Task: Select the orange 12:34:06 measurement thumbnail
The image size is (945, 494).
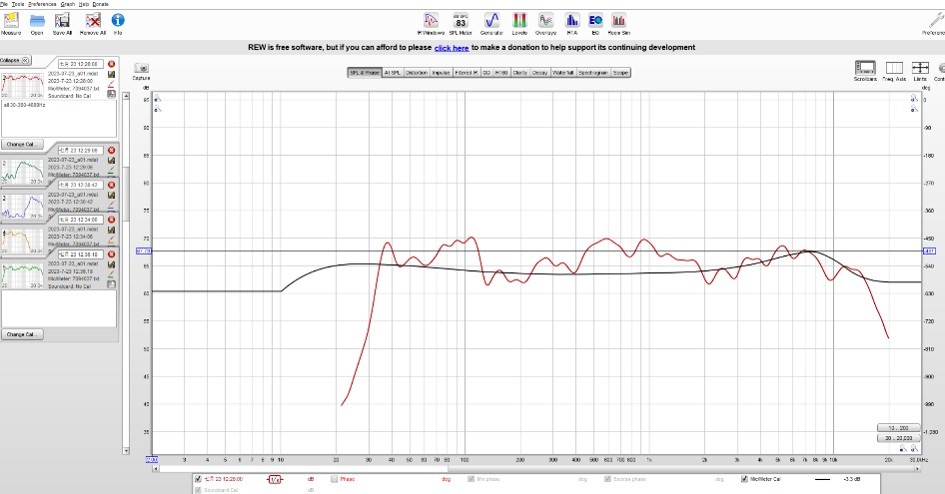Action: pyautogui.click(x=23, y=241)
